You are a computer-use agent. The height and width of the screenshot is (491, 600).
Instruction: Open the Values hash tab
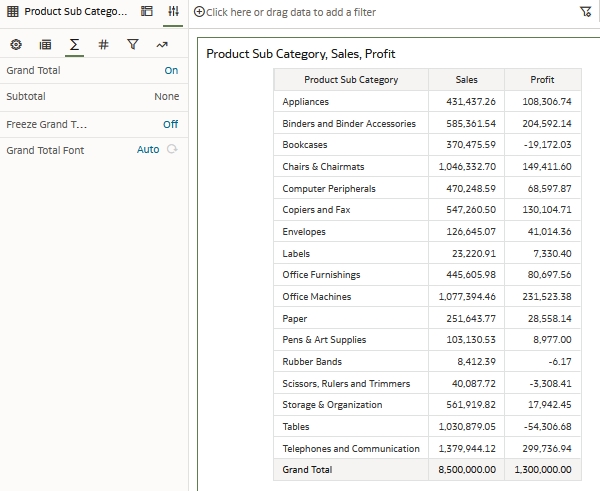[103, 44]
